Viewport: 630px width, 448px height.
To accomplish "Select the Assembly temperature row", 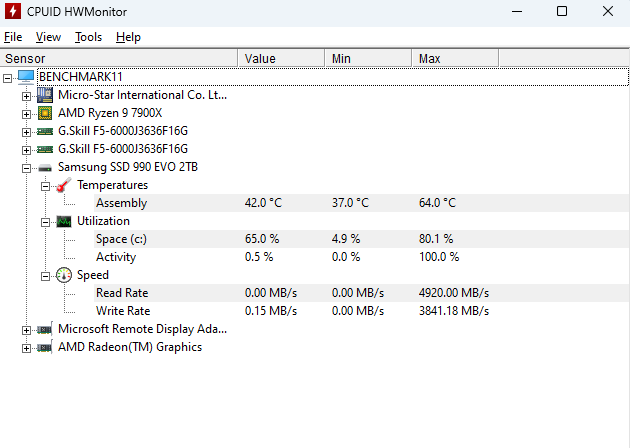I will 121,203.
